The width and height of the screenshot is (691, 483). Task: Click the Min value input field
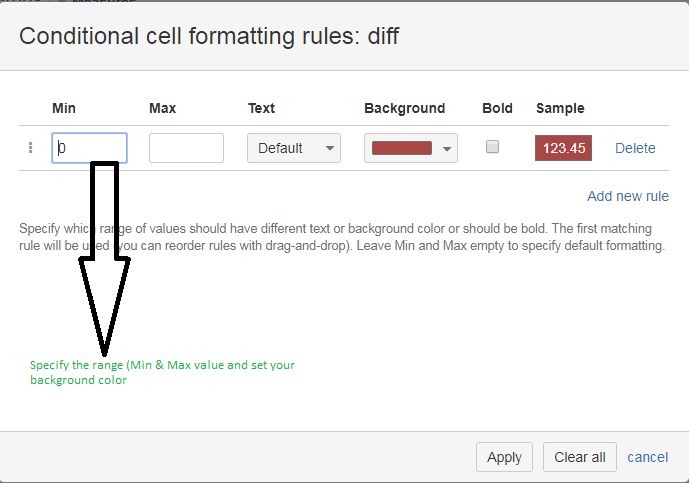click(x=89, y=148)
